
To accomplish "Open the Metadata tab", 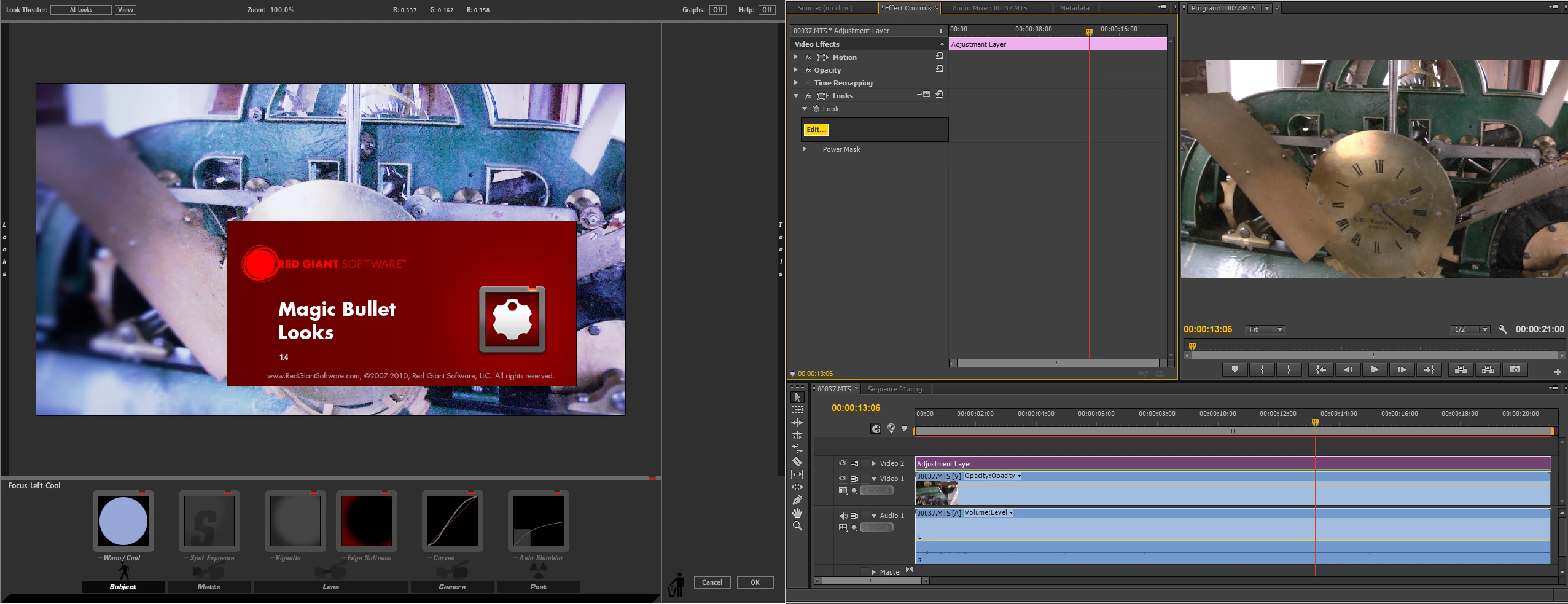I will click(x=1074, y=8).
